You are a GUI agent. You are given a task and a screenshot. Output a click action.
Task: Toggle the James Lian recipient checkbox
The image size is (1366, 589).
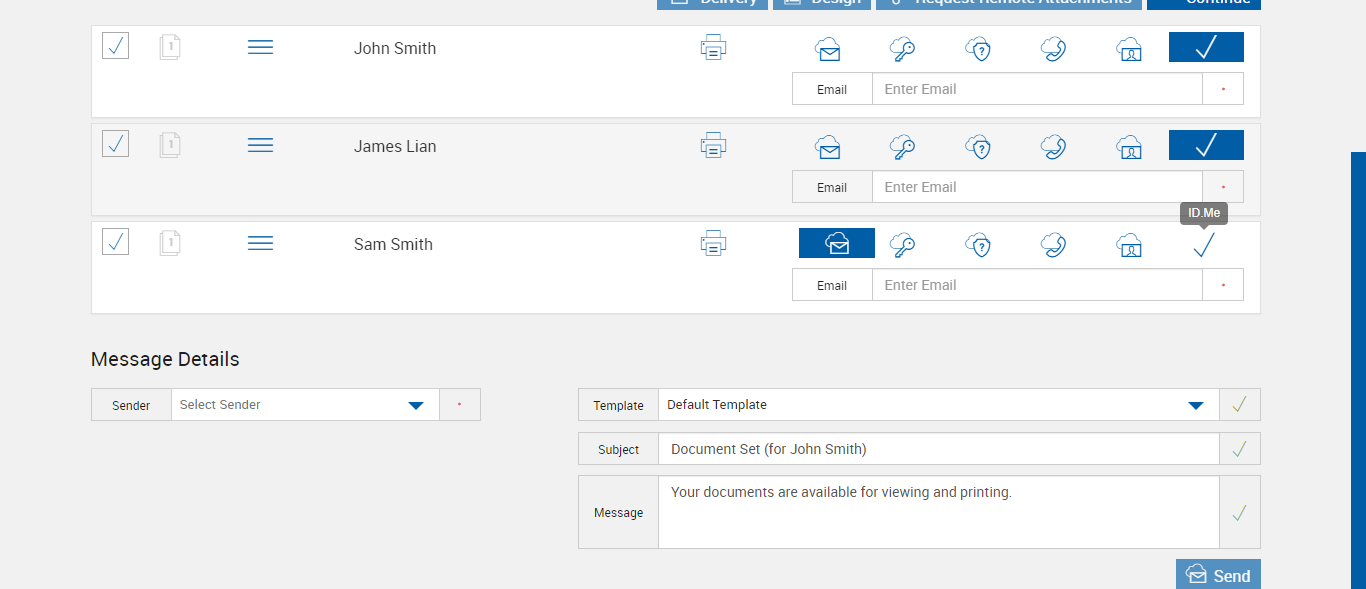click(116, 144)
